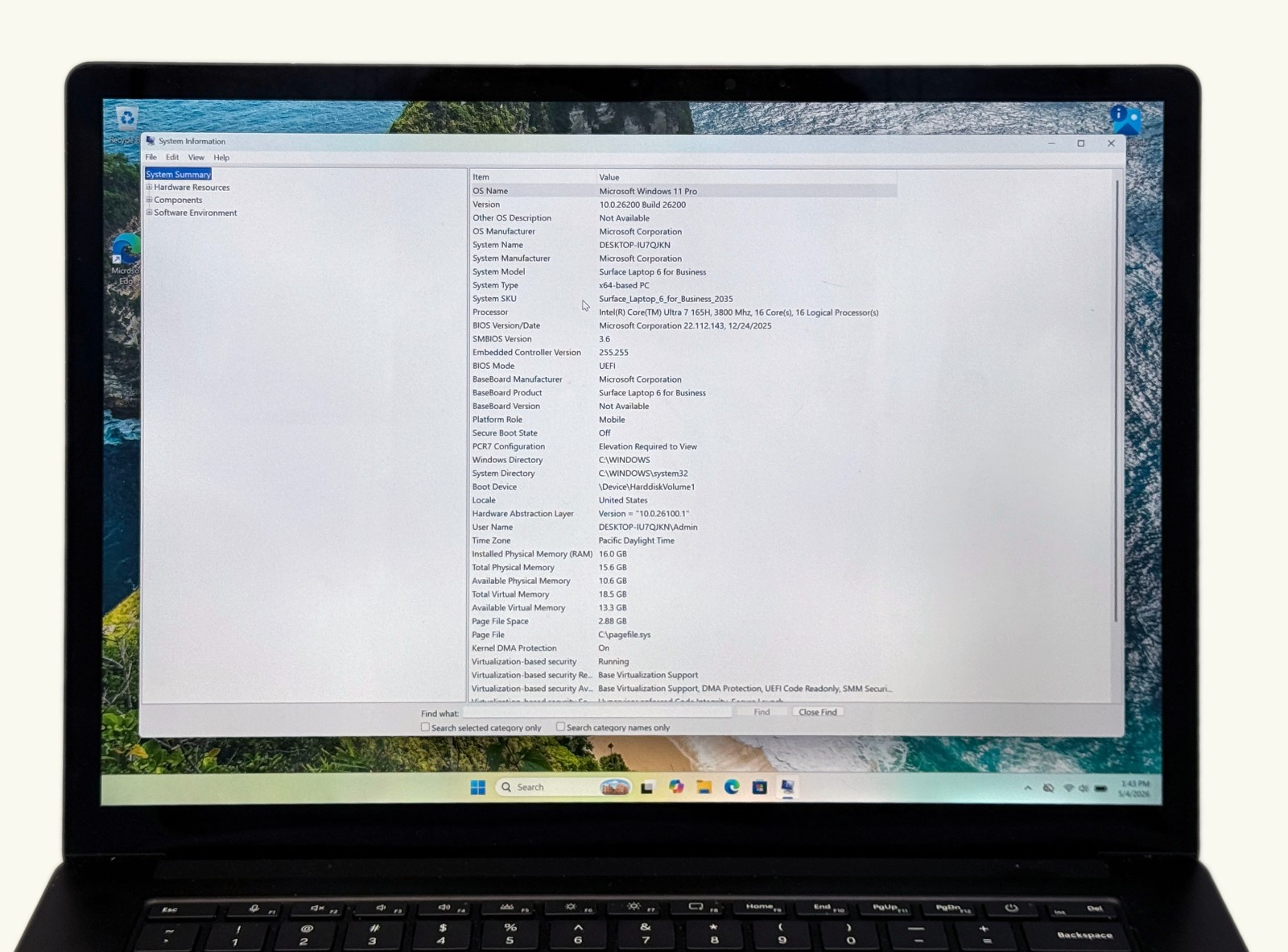Click the value 'x64-based PC'
1288x952 pixels.
[x=624, y=285]
